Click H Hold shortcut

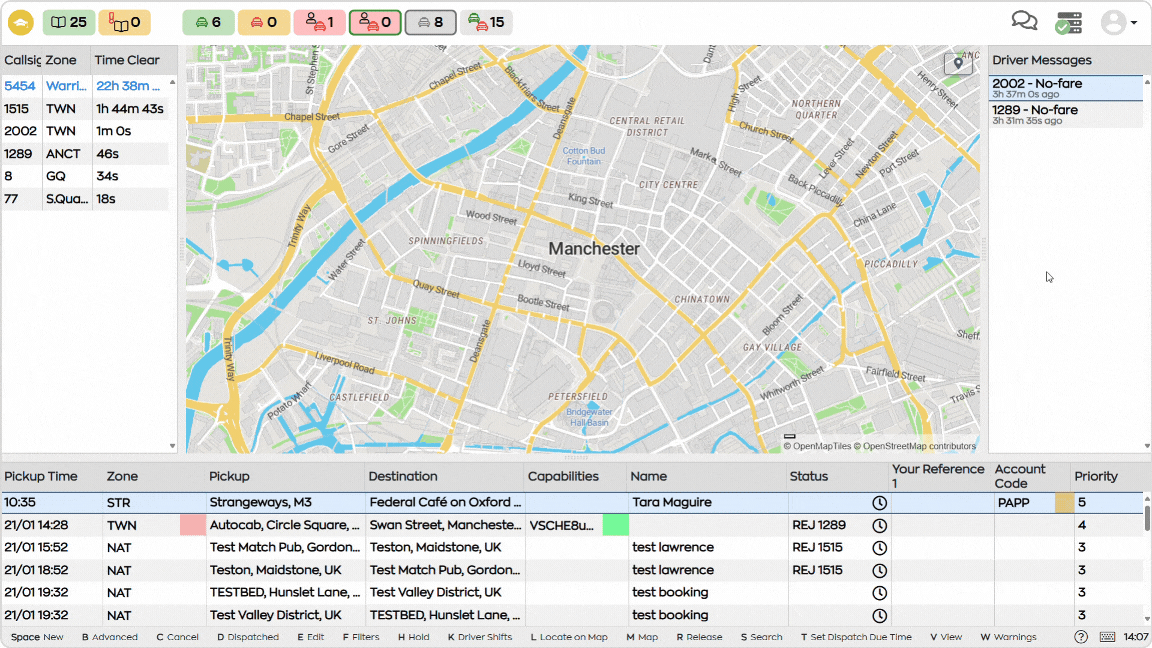(x=414, y=637)
